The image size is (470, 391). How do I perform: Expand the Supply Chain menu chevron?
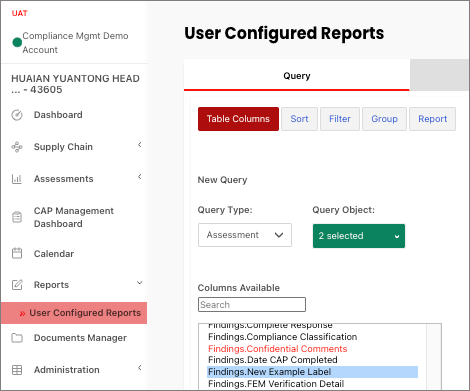tap(140, 145)
